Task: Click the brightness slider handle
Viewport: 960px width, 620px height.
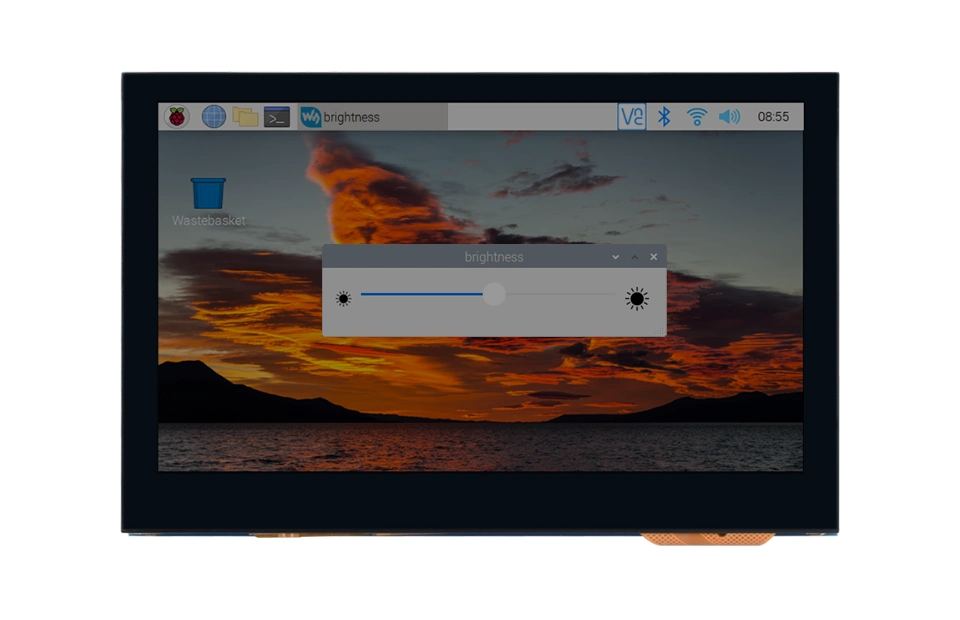Action: click(494, 294)
